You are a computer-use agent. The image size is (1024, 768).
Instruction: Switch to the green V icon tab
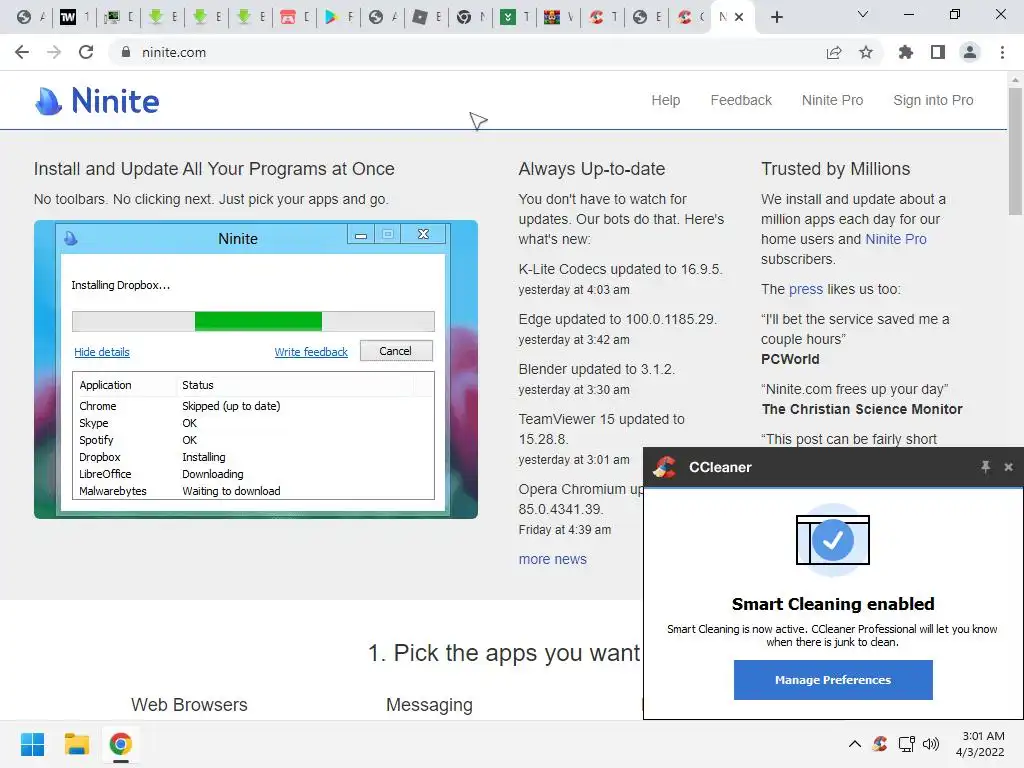tap(514, 17)
